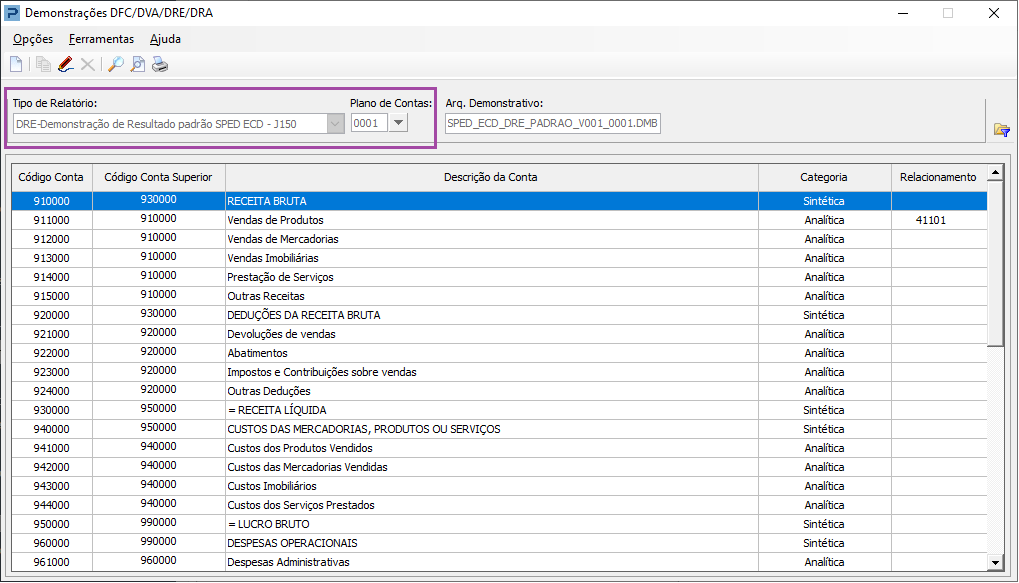Image resolution: width=1019 pixels, height=583 pixels.
Task: Click the Arq. Demonstrativo file field
Action: click(552, 123)
